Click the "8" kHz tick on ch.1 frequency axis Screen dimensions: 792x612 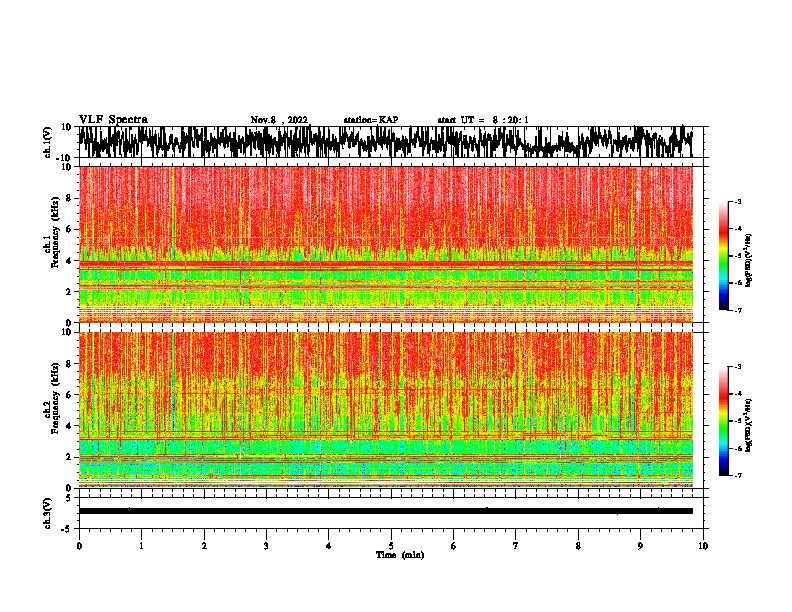tap(69, 198)
